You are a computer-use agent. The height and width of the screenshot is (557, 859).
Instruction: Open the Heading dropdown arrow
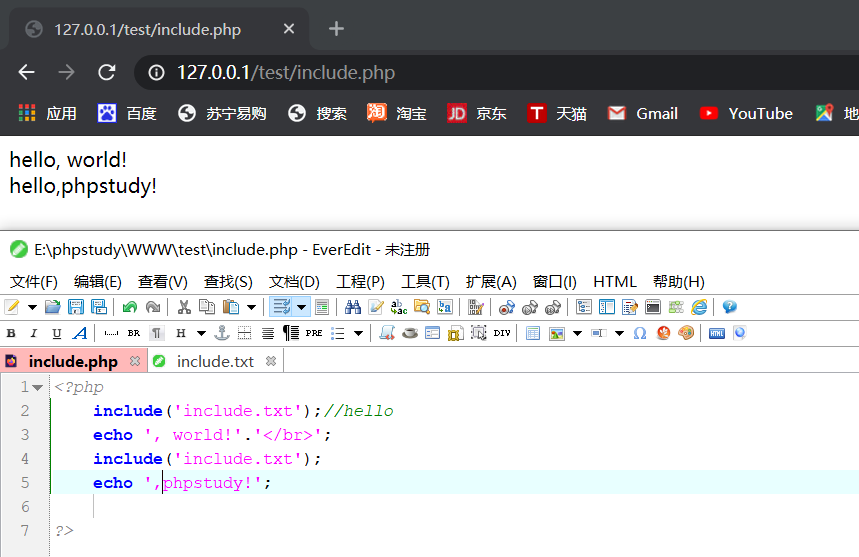click(x=201, y=333)
